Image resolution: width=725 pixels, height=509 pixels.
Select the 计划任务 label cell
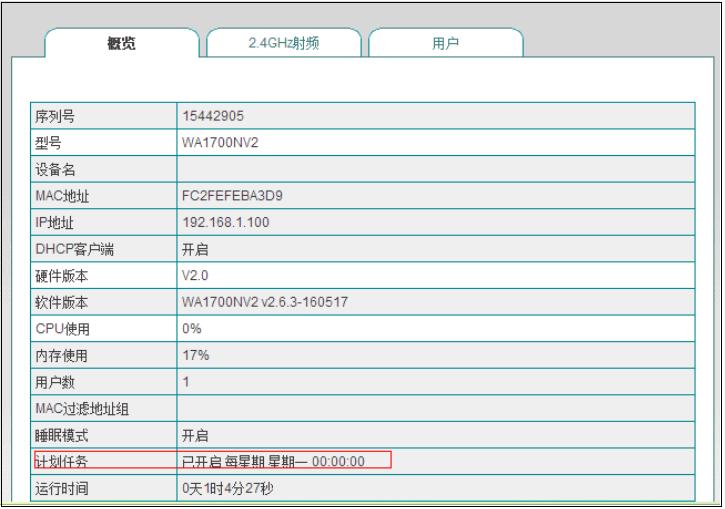tap(104, 461)
